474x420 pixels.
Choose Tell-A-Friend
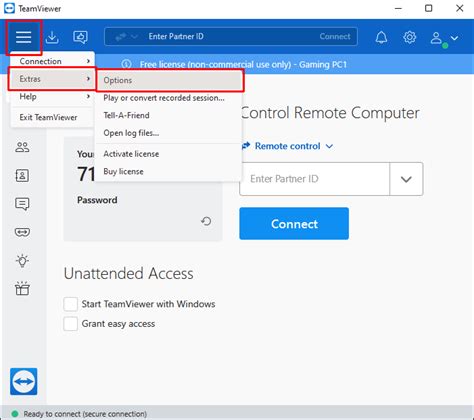click(x=168, y=115)
